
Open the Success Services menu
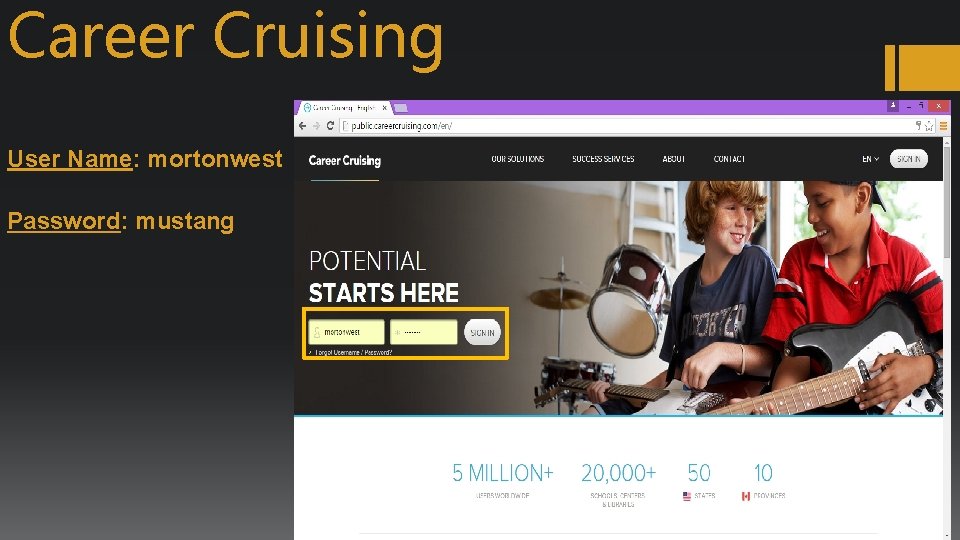[x=603, y=159]
